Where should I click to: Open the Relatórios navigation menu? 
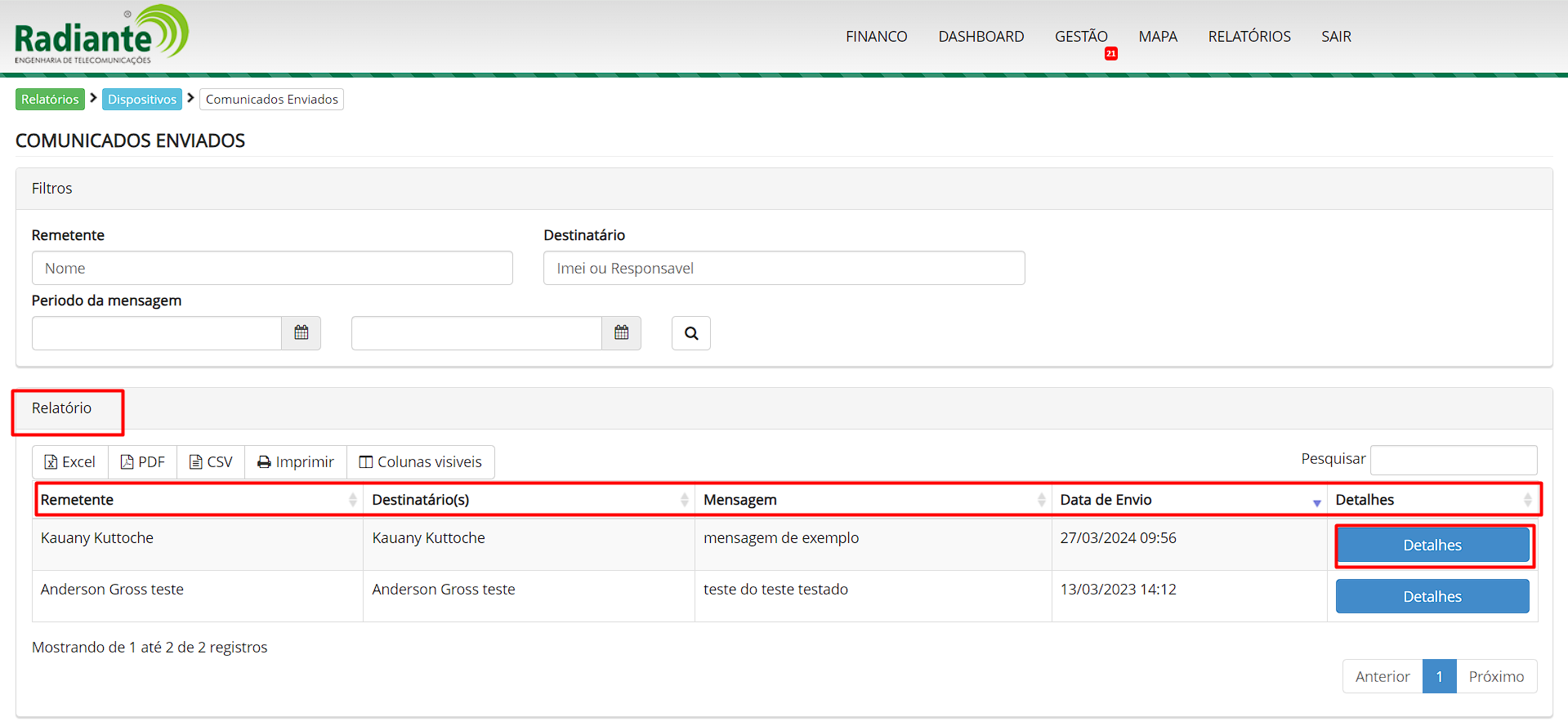(x=1249, y=37)
